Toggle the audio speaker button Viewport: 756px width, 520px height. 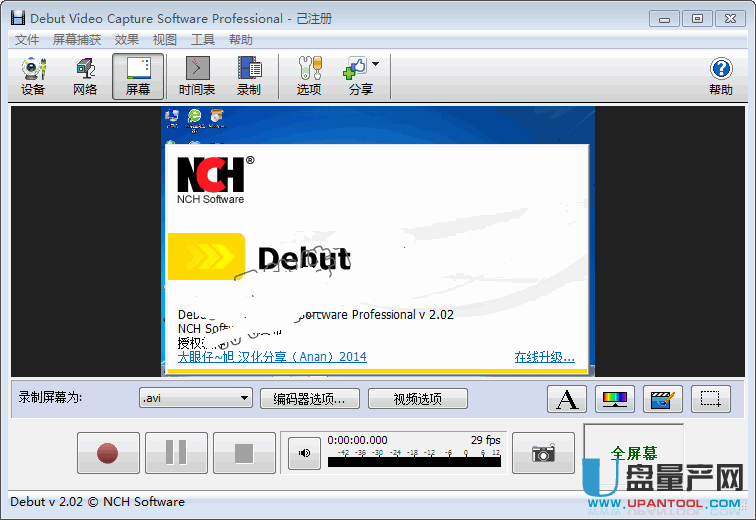[304, 453]
